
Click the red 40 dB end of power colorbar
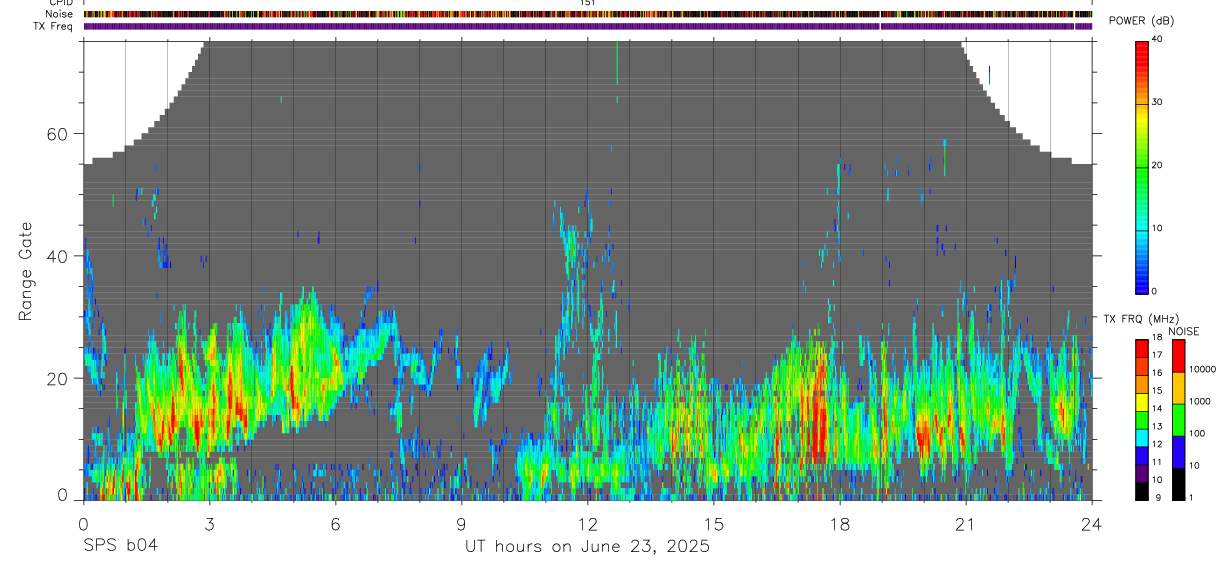pos(1142,46)
